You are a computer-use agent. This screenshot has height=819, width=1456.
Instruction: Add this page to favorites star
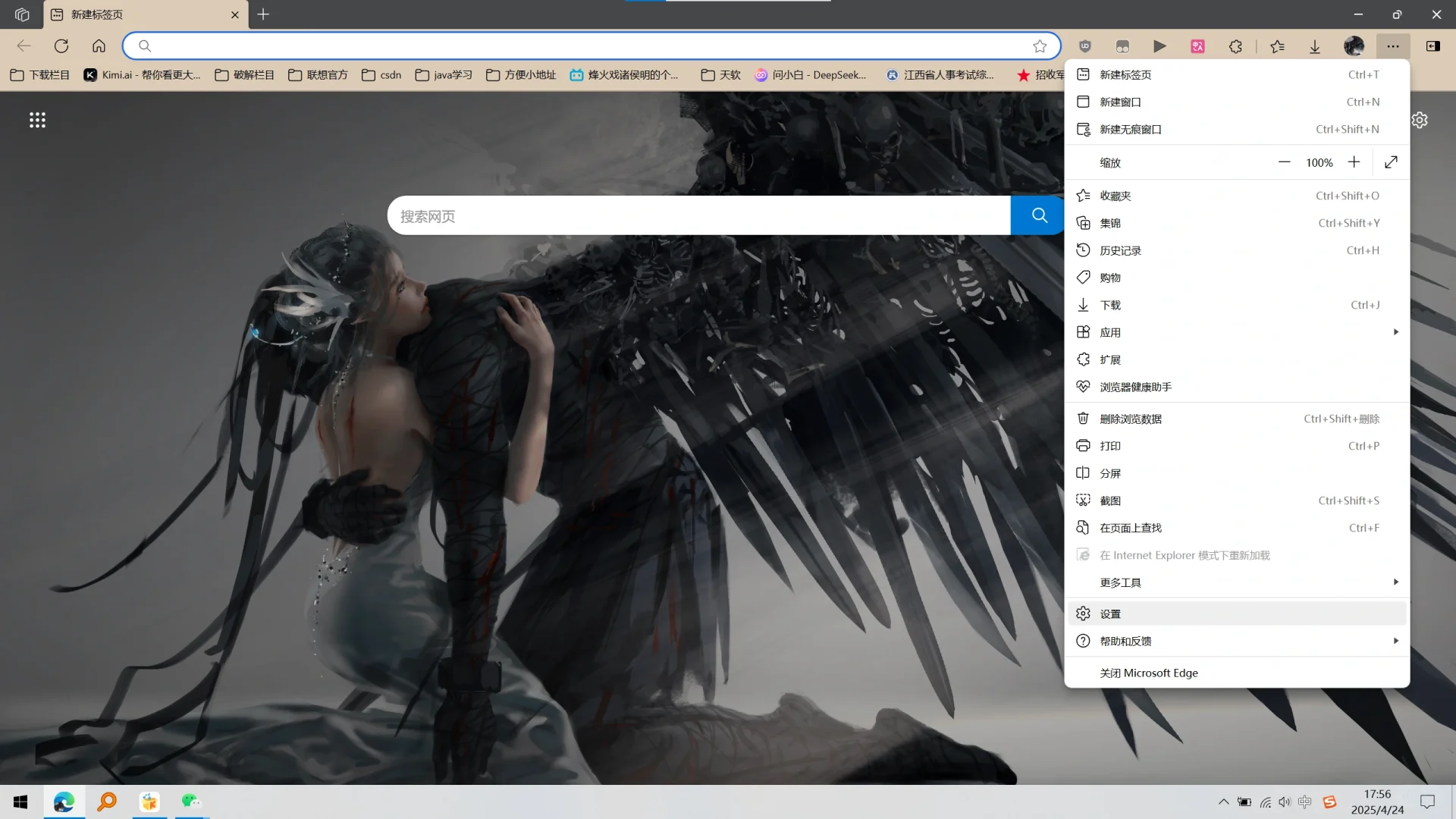pyautogui.click(x=1040, y=46)
